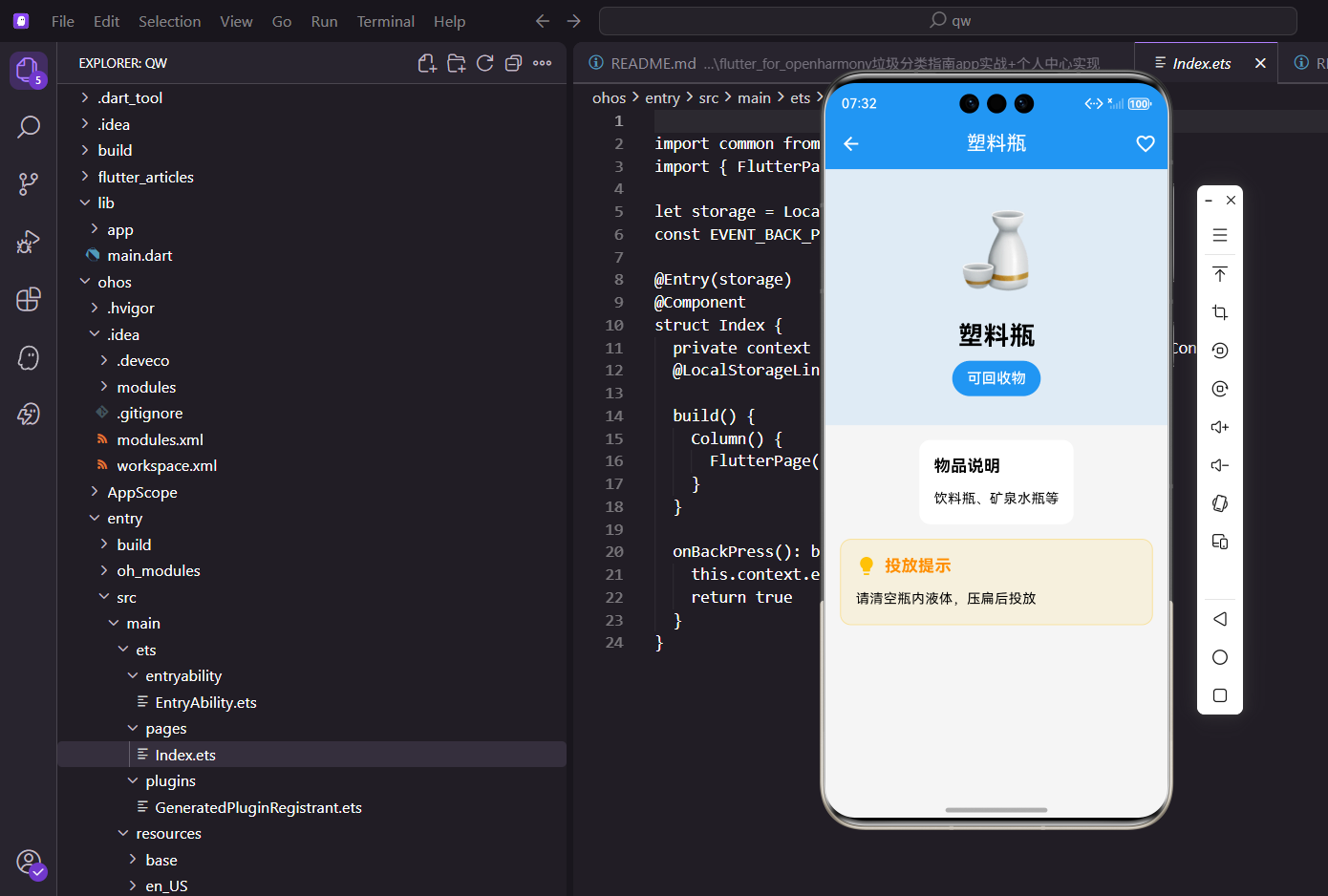1328x896 pixels.
Task: Open the Help menu
Action: click(449, 21)
